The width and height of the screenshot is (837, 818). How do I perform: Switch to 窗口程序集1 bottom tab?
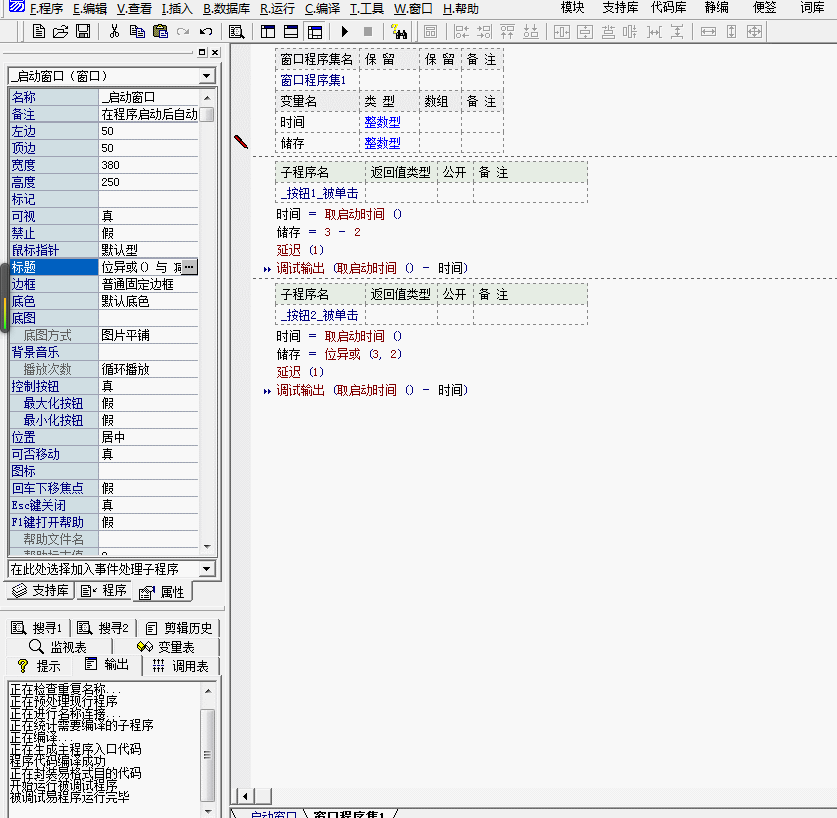(349, 813)
